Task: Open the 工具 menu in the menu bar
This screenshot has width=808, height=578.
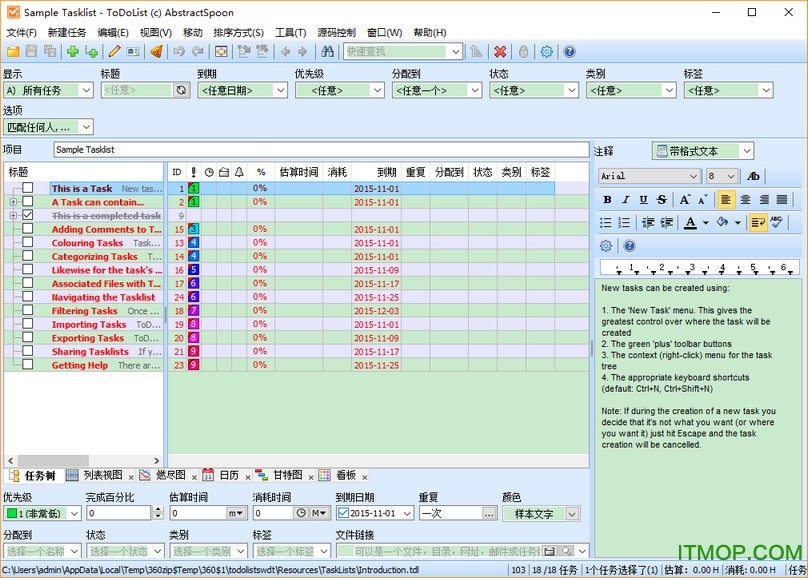Action: (x=289, y=32)
